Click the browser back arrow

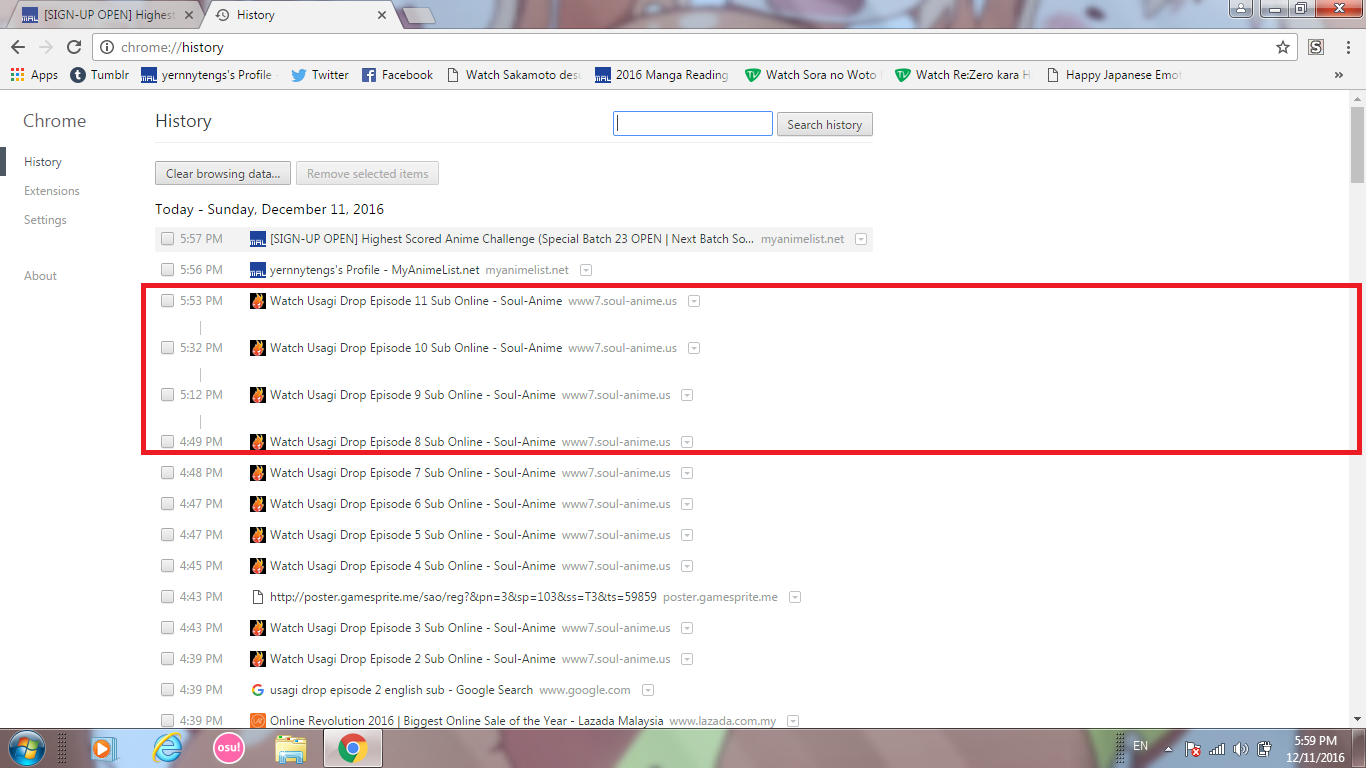tap(18, 47)
